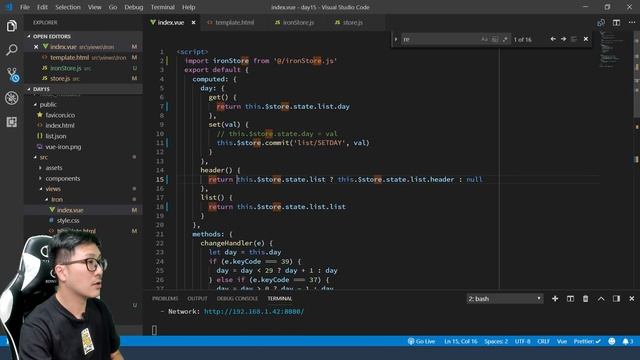Screen dimensions: 640x360
Task: Open notifications bell in status bar
Action: (628, 341)
